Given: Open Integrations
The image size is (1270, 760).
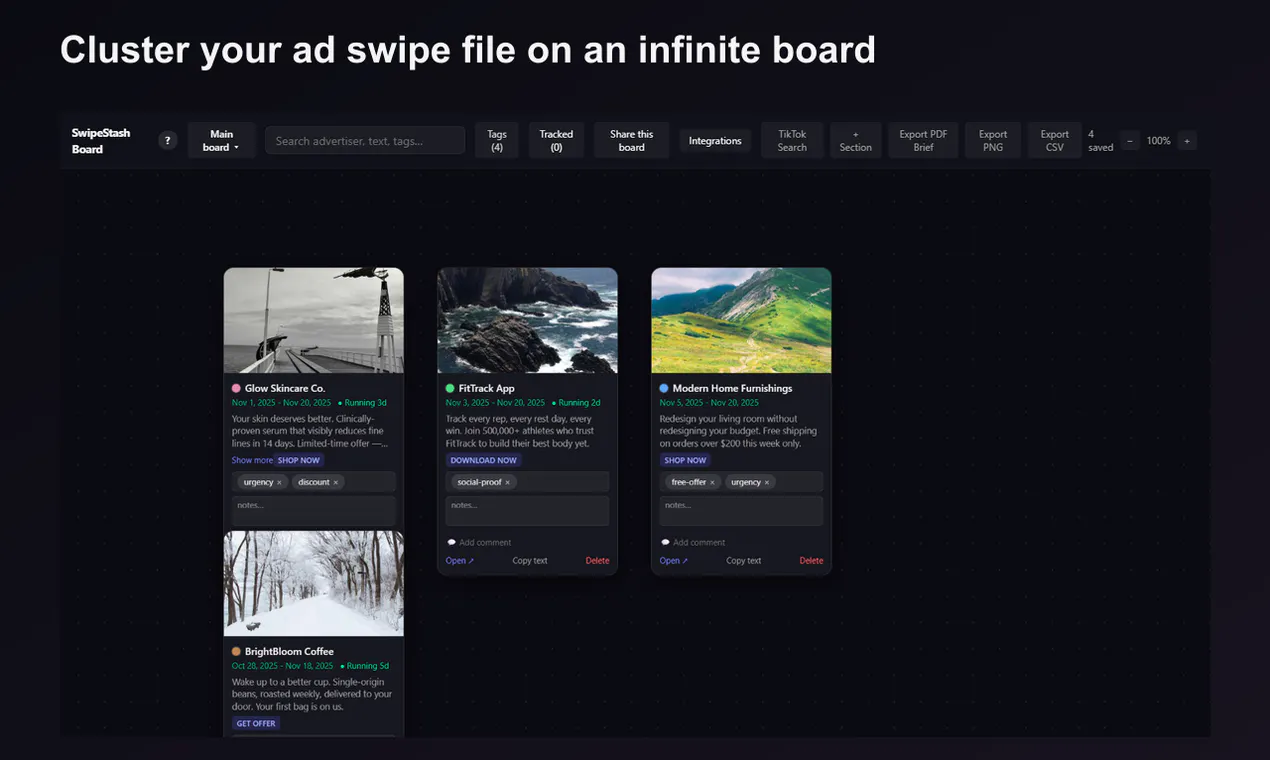Looking at the screenshot, I should tap(715, 141).
